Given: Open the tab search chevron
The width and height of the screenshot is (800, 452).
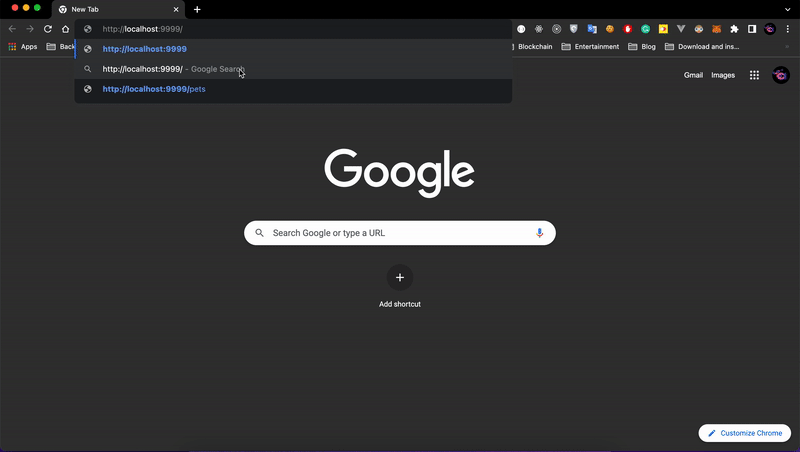Looking at the screenshot, I should coord(788,9).
